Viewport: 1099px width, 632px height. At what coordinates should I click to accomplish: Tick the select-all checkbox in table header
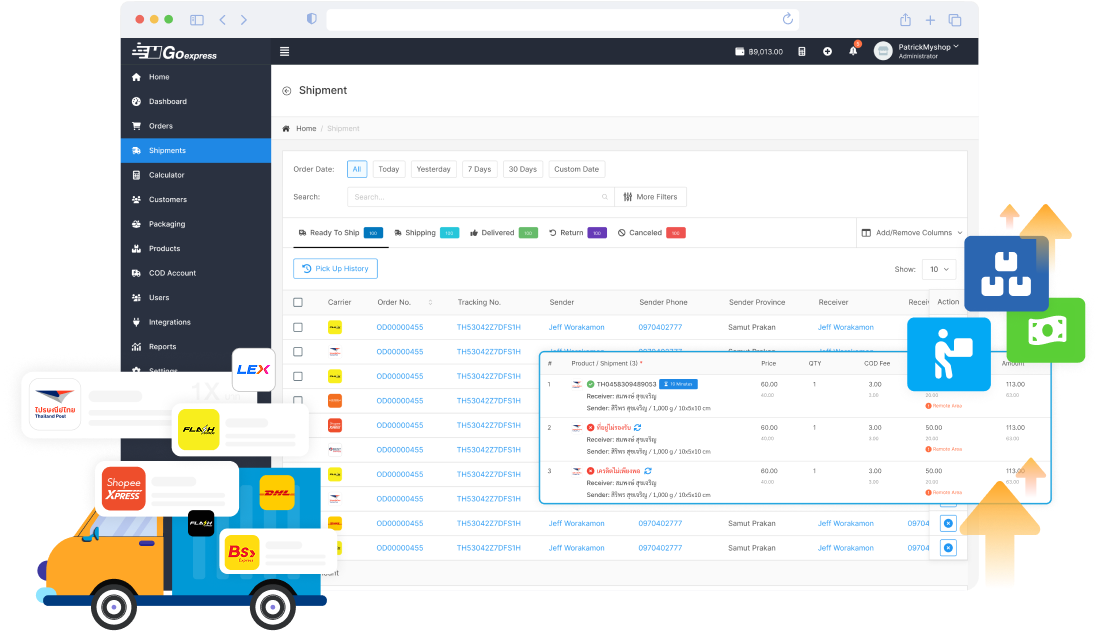tap(298, 303)
